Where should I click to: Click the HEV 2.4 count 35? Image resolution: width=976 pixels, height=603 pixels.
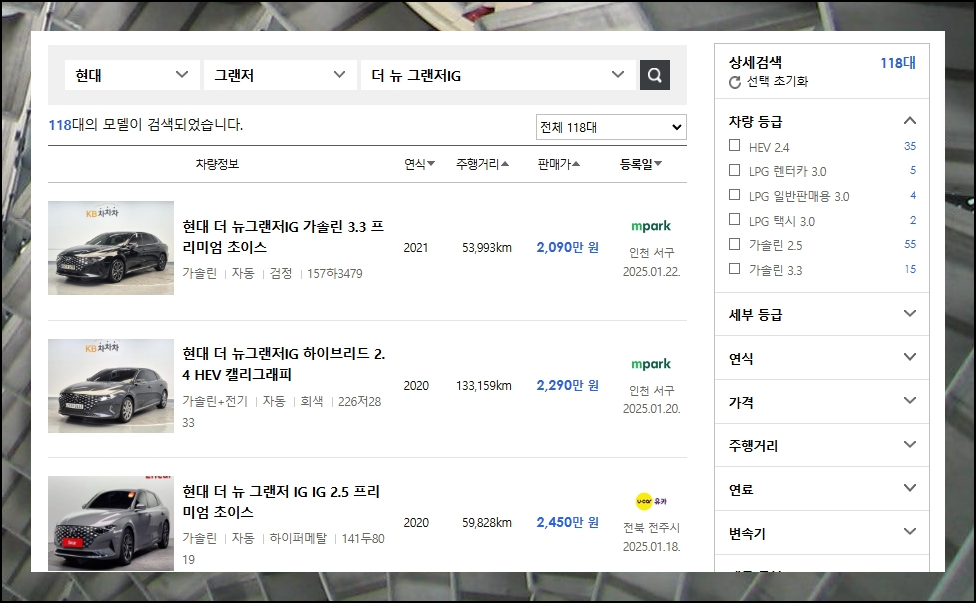click(910, 146)
